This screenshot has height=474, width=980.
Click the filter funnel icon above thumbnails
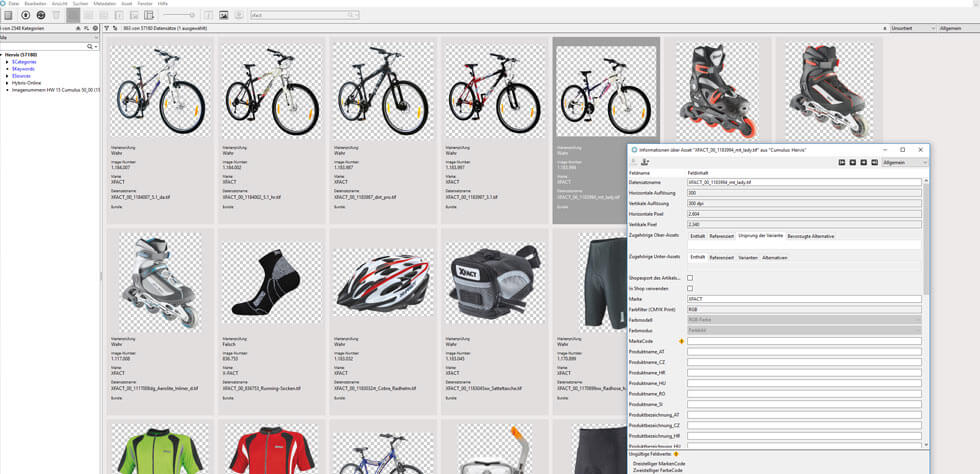[107, 28]
